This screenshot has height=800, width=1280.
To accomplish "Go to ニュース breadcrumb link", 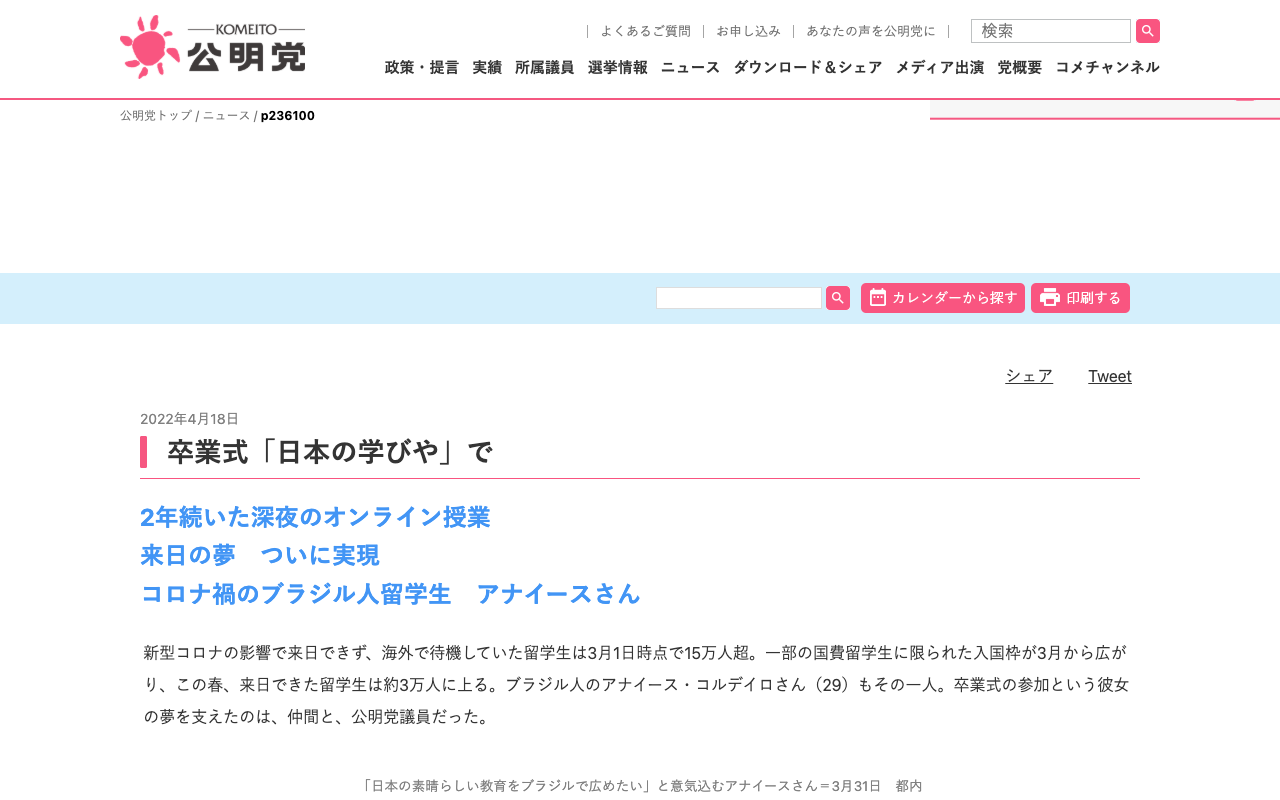I will (227, 115).
